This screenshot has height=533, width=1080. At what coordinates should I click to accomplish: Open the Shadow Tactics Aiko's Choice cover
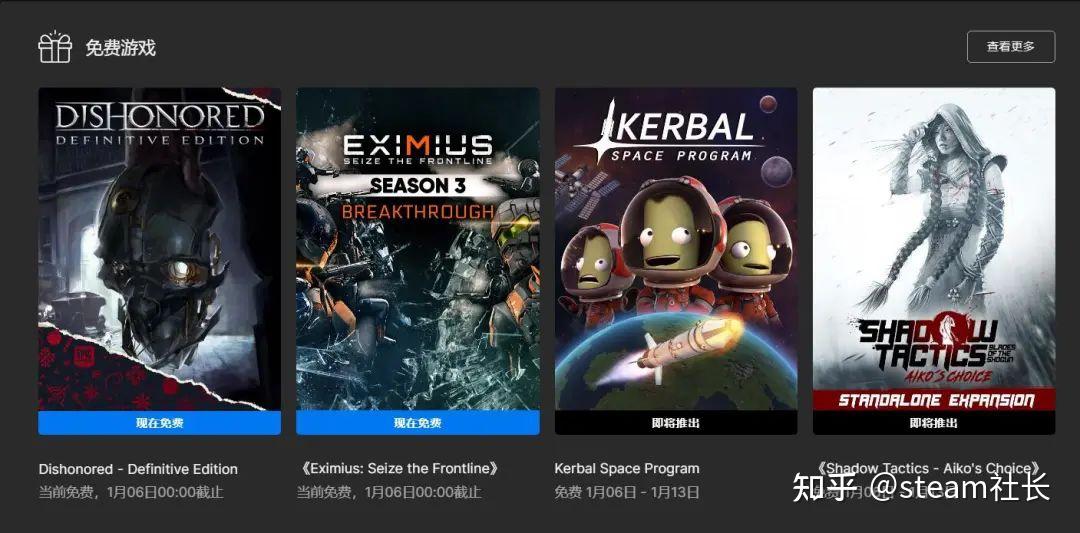point(934,249)
